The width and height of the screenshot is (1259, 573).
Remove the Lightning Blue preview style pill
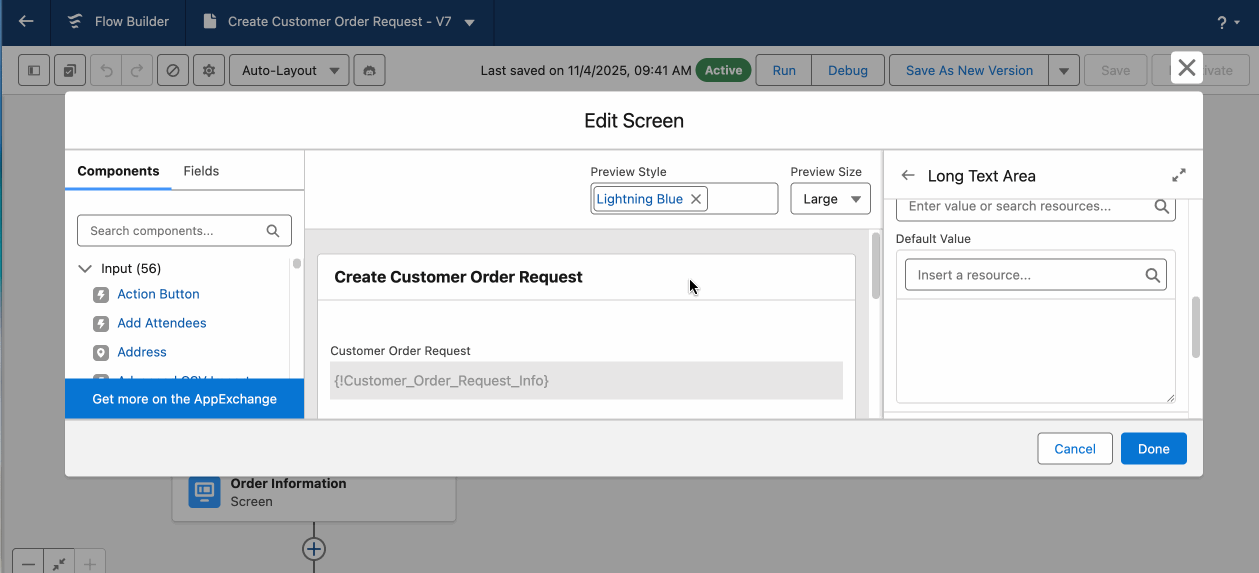tap(696, 199)
